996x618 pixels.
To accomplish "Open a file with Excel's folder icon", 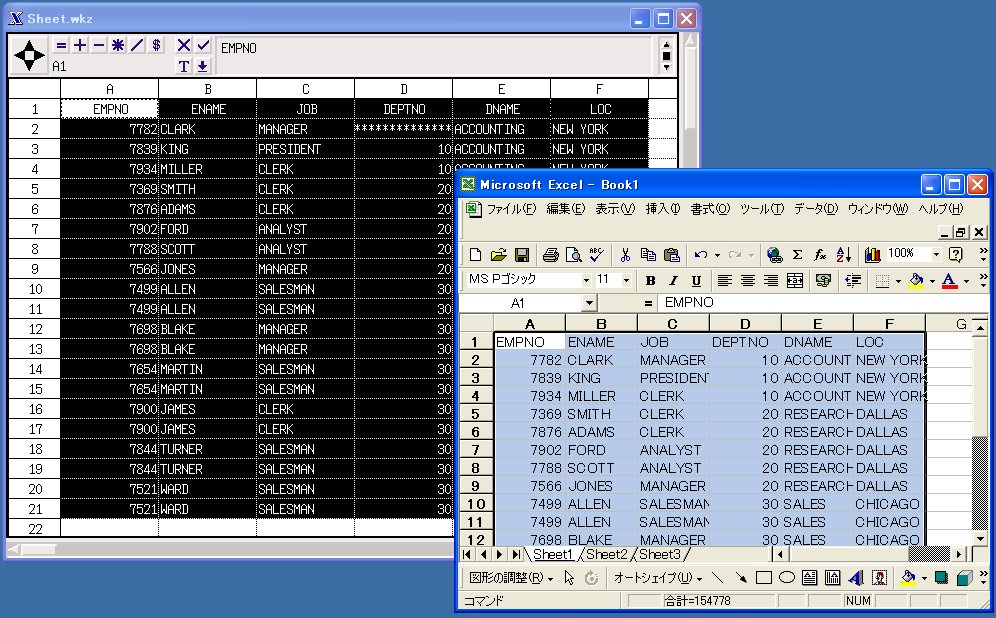I will pos(499,255).
